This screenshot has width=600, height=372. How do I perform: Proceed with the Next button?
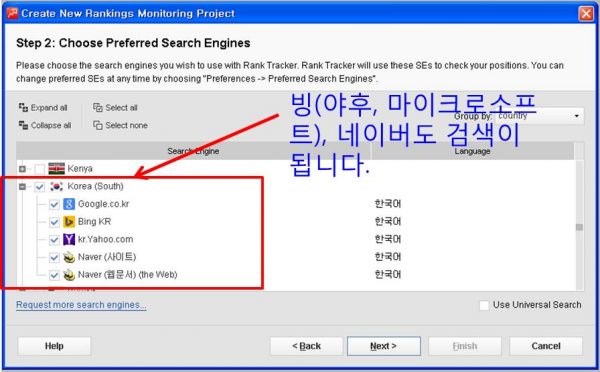click(384, 346)
